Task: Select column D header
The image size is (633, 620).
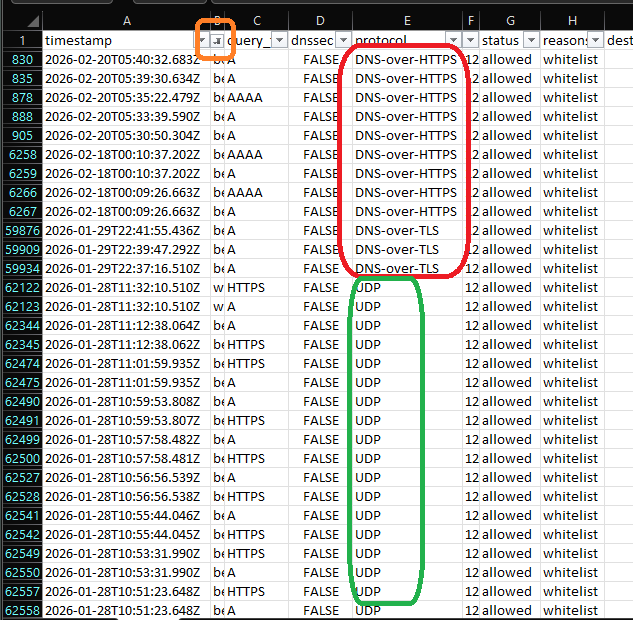Action: 320,20
